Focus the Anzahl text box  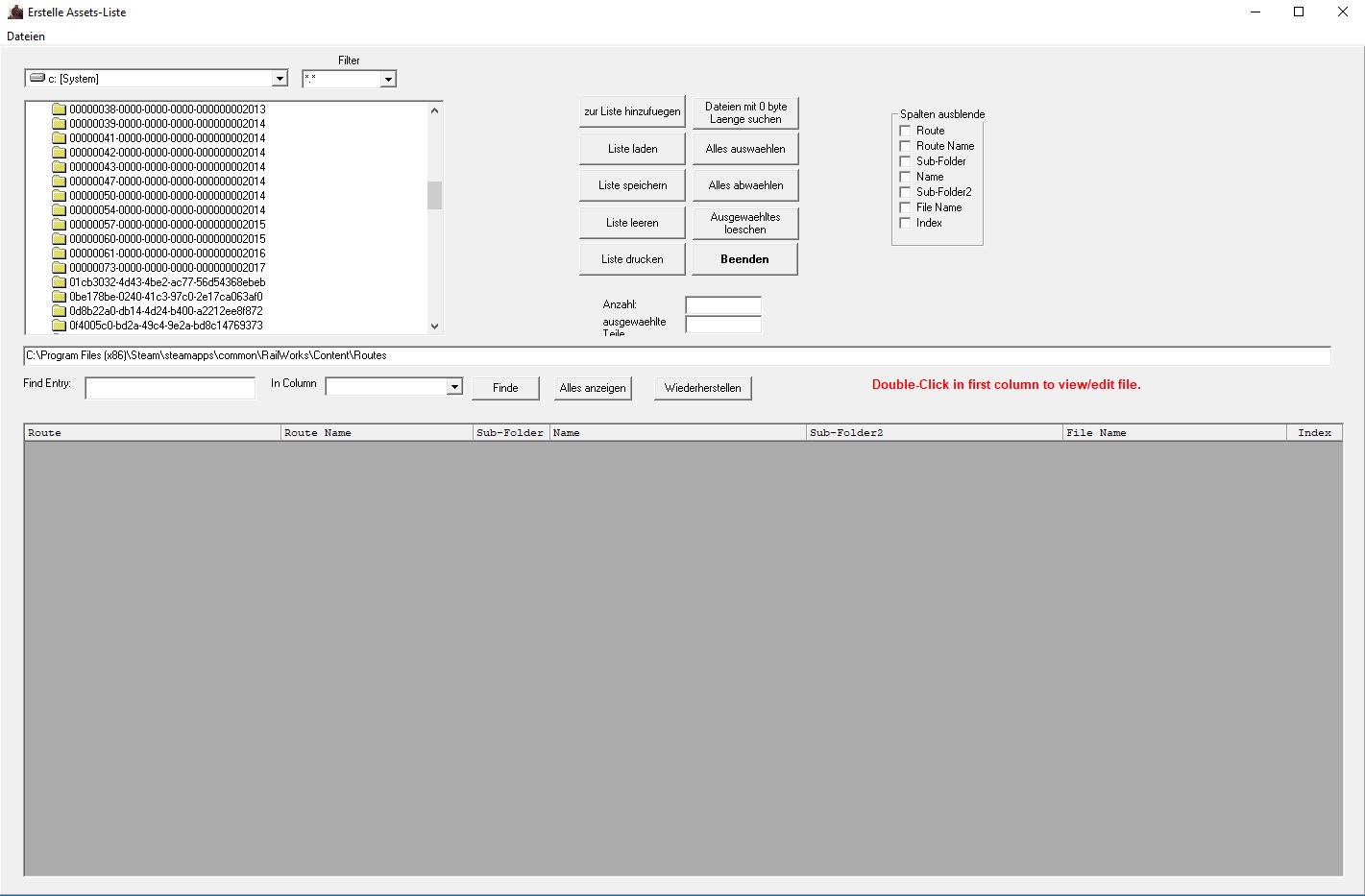(x=723, y=305)
